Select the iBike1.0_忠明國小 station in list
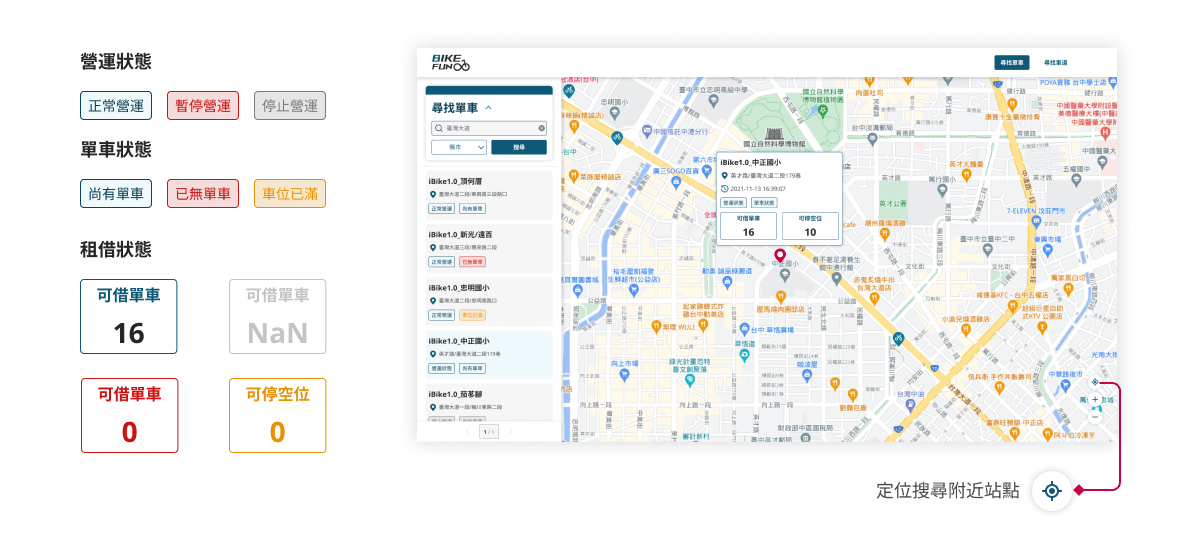1200x559 pixels. click(488, 300)
